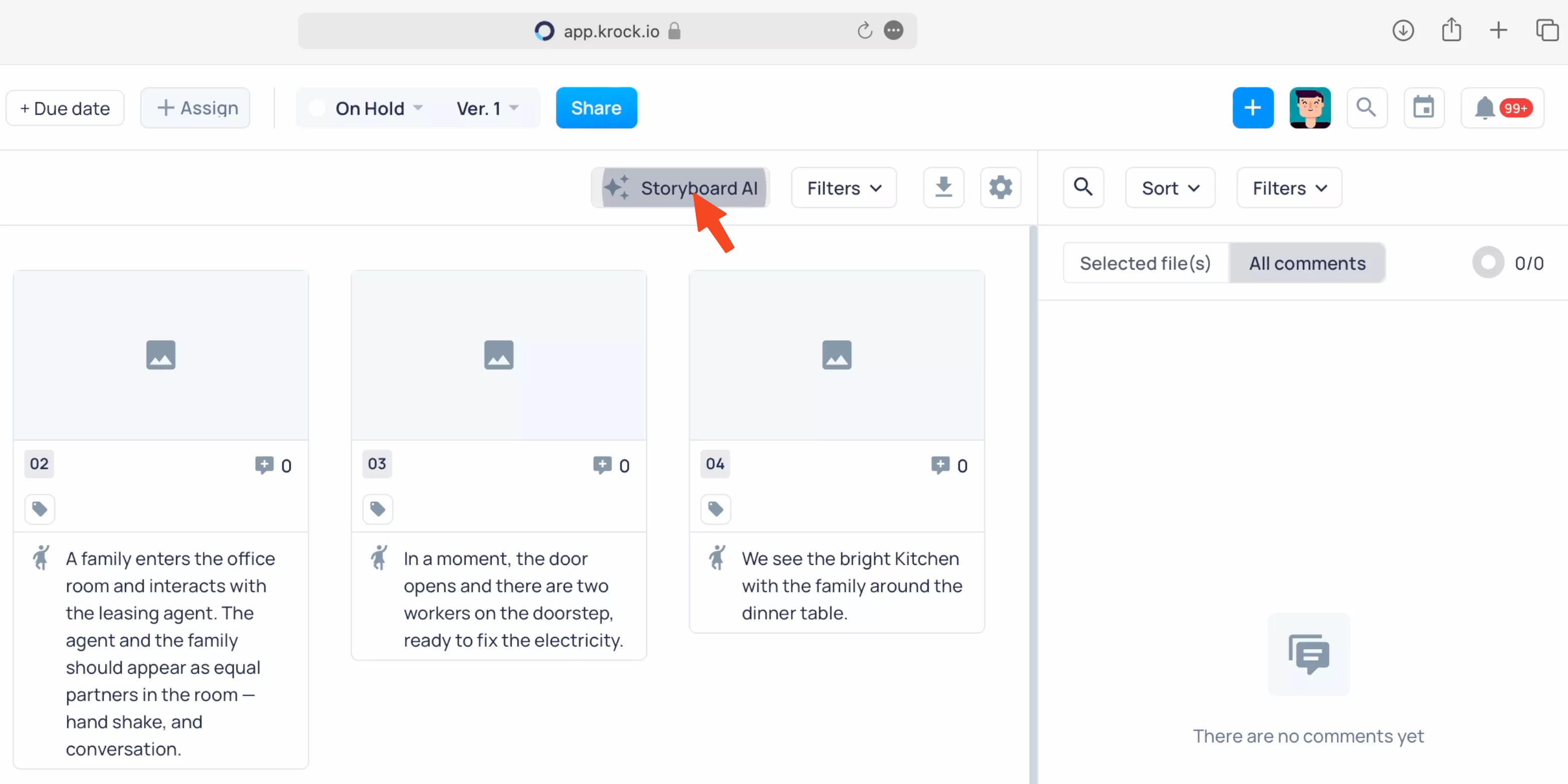Open the Ver. 1 version dropdown
1568x784 pixels.
click(x=487, y=108)
